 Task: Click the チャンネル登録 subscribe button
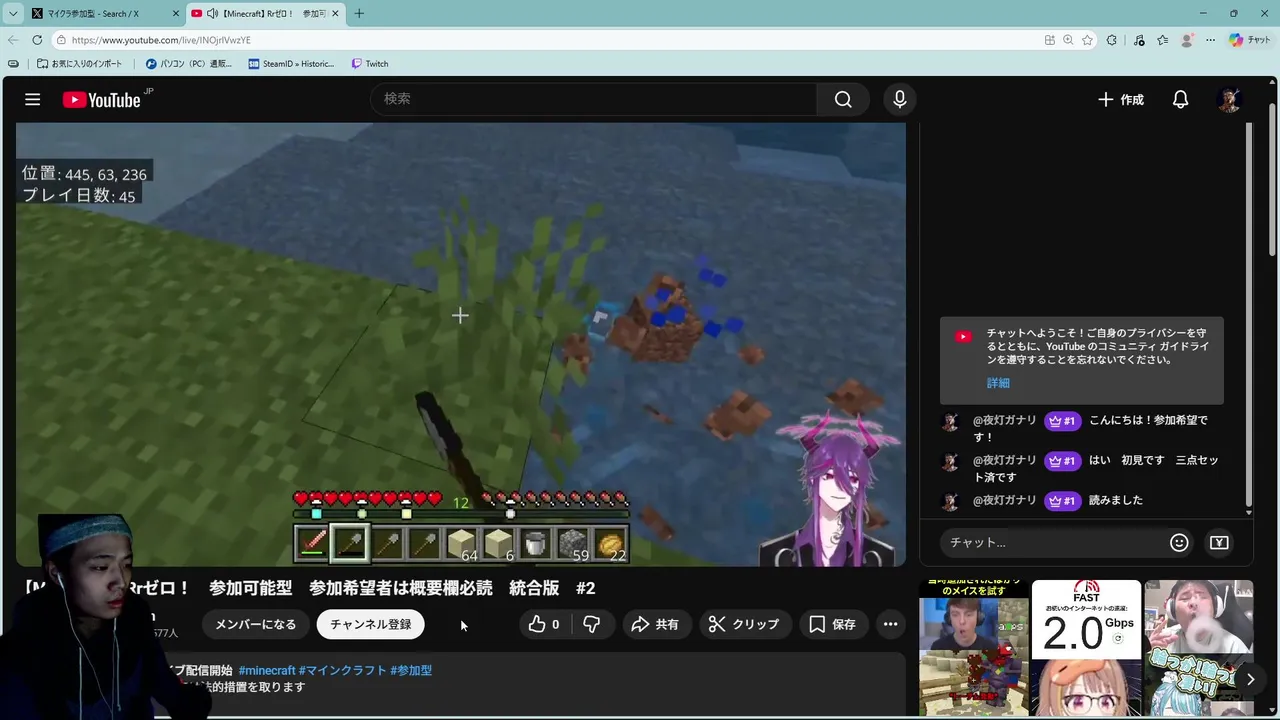[371, 624]
